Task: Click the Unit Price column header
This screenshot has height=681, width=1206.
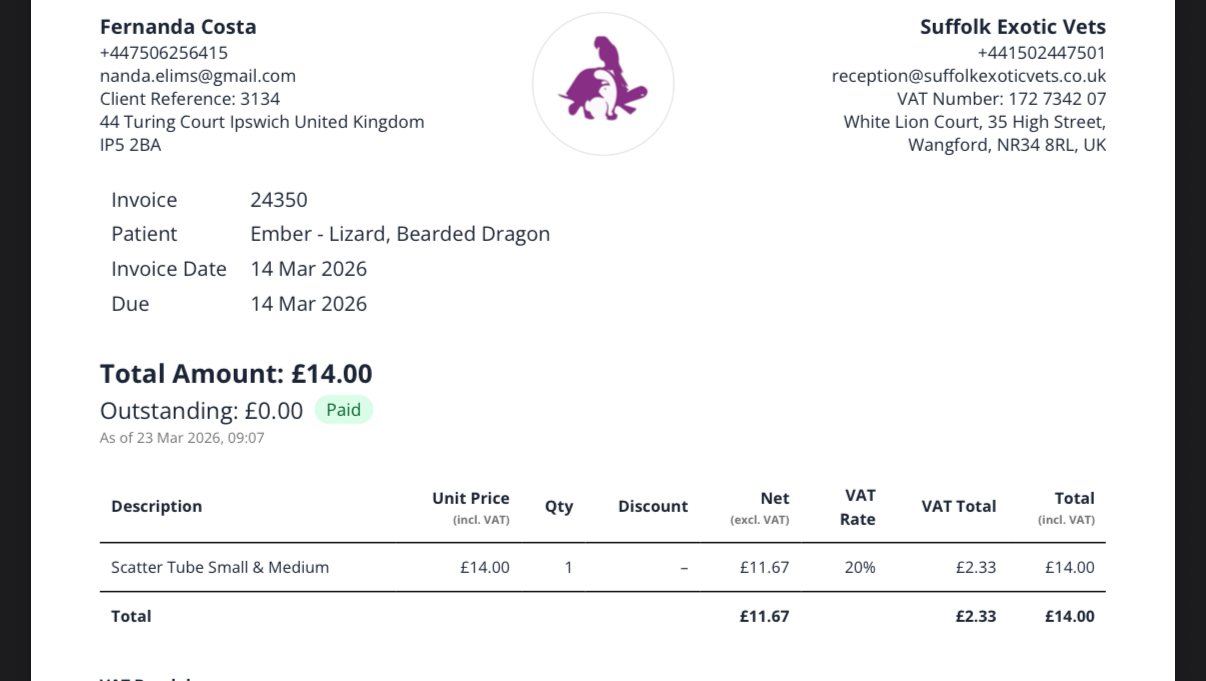Action: (471, 499)
